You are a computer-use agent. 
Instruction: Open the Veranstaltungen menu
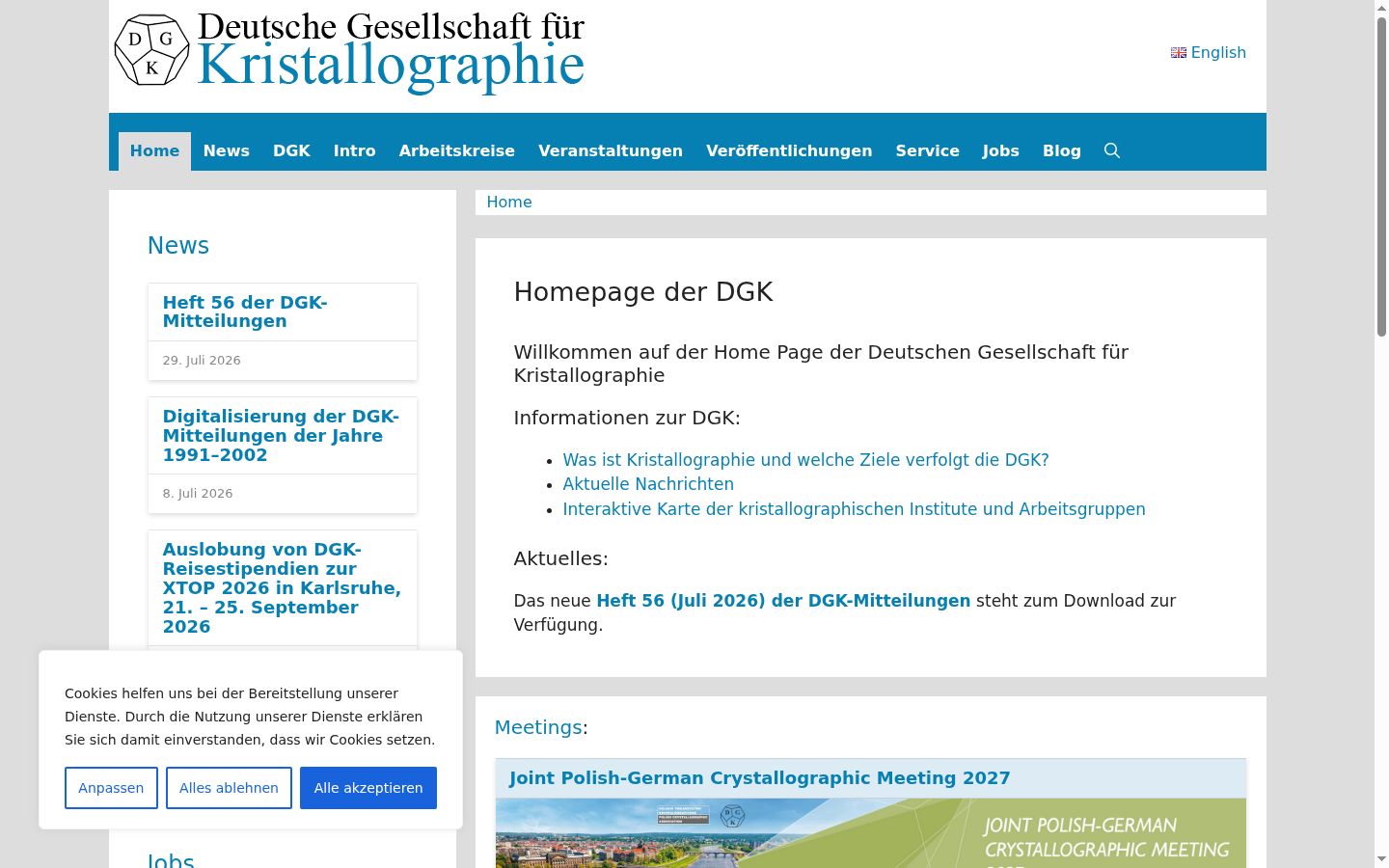pyautogui.click(x=610, y=151)
